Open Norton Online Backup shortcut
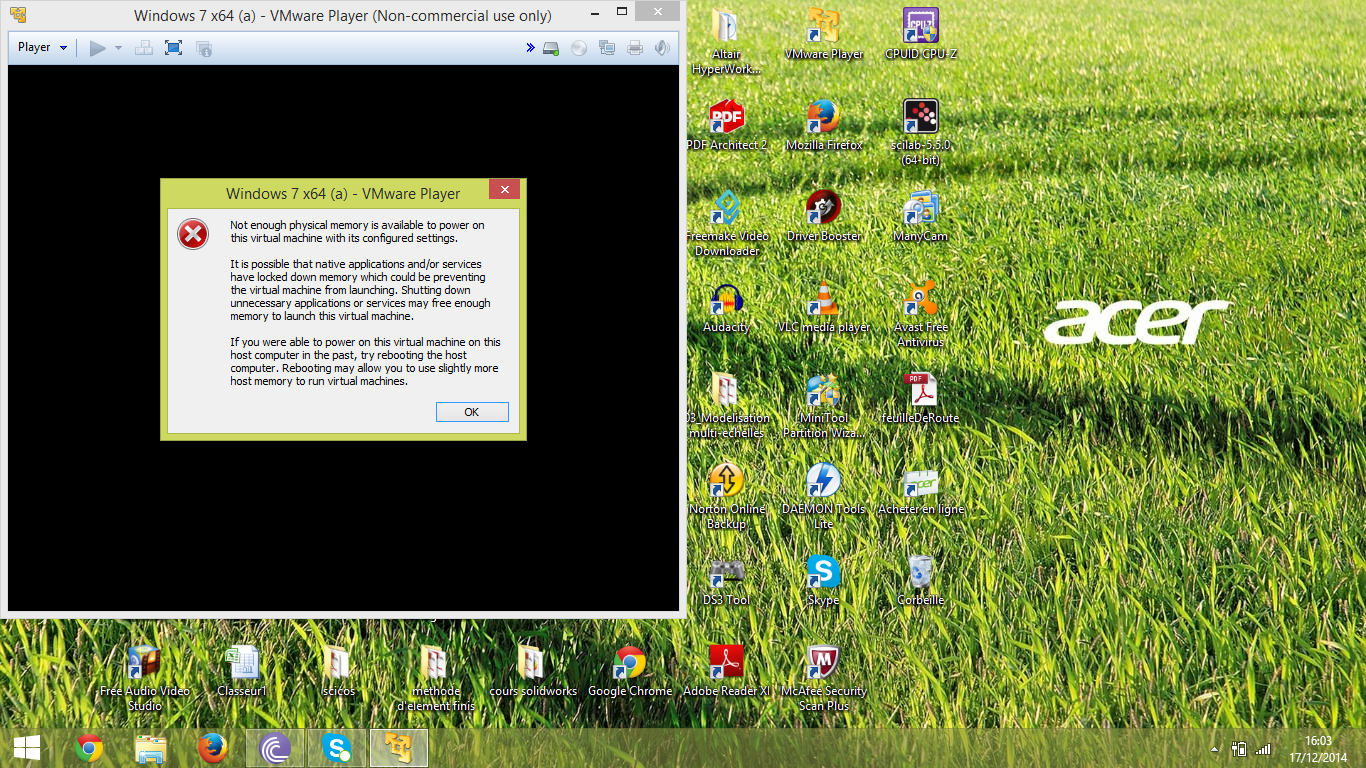The height and width of the screenshot is (768, 1366). coord(726,496)
